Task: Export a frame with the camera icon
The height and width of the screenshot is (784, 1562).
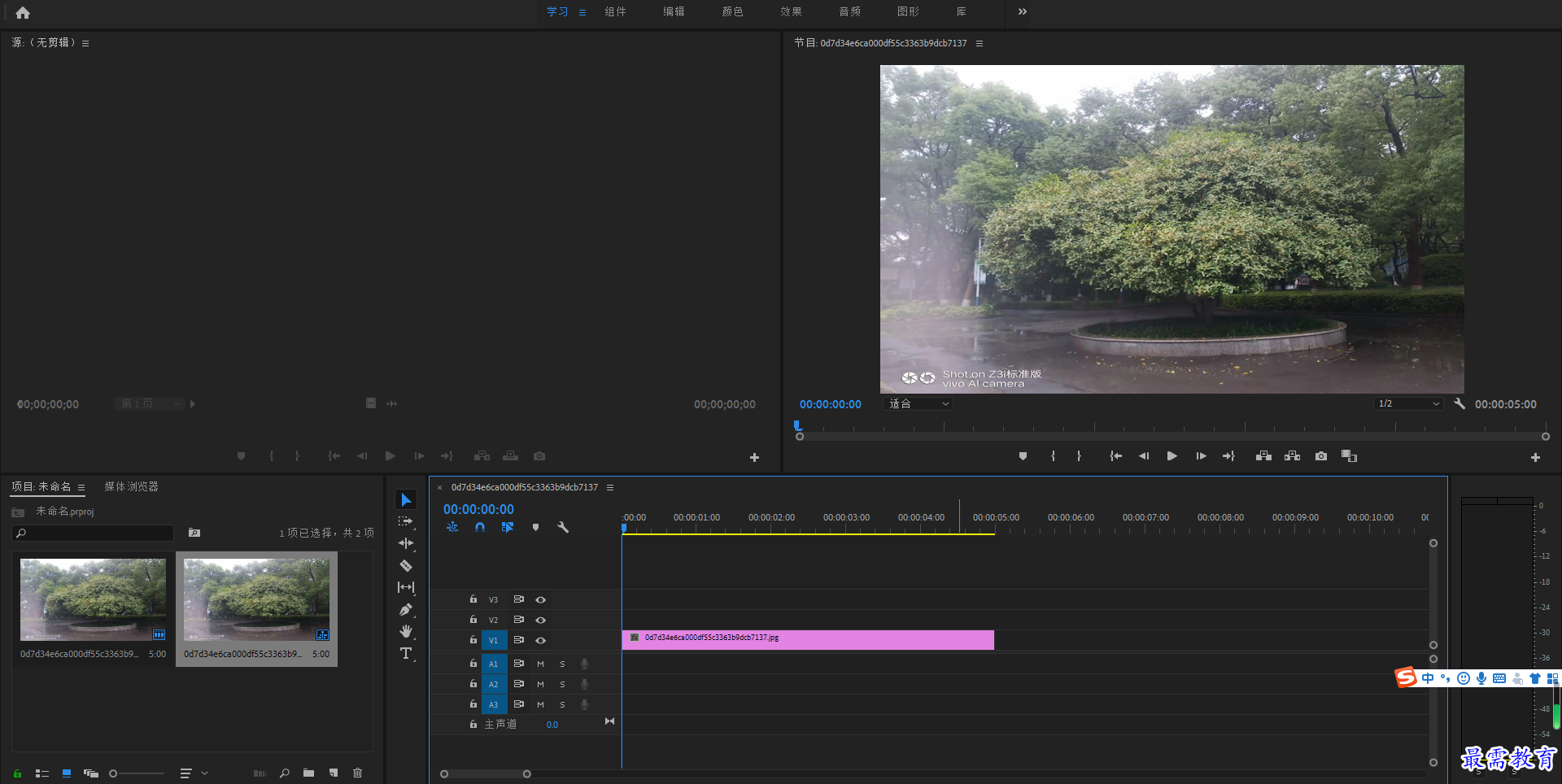Action: point(1321,456)
